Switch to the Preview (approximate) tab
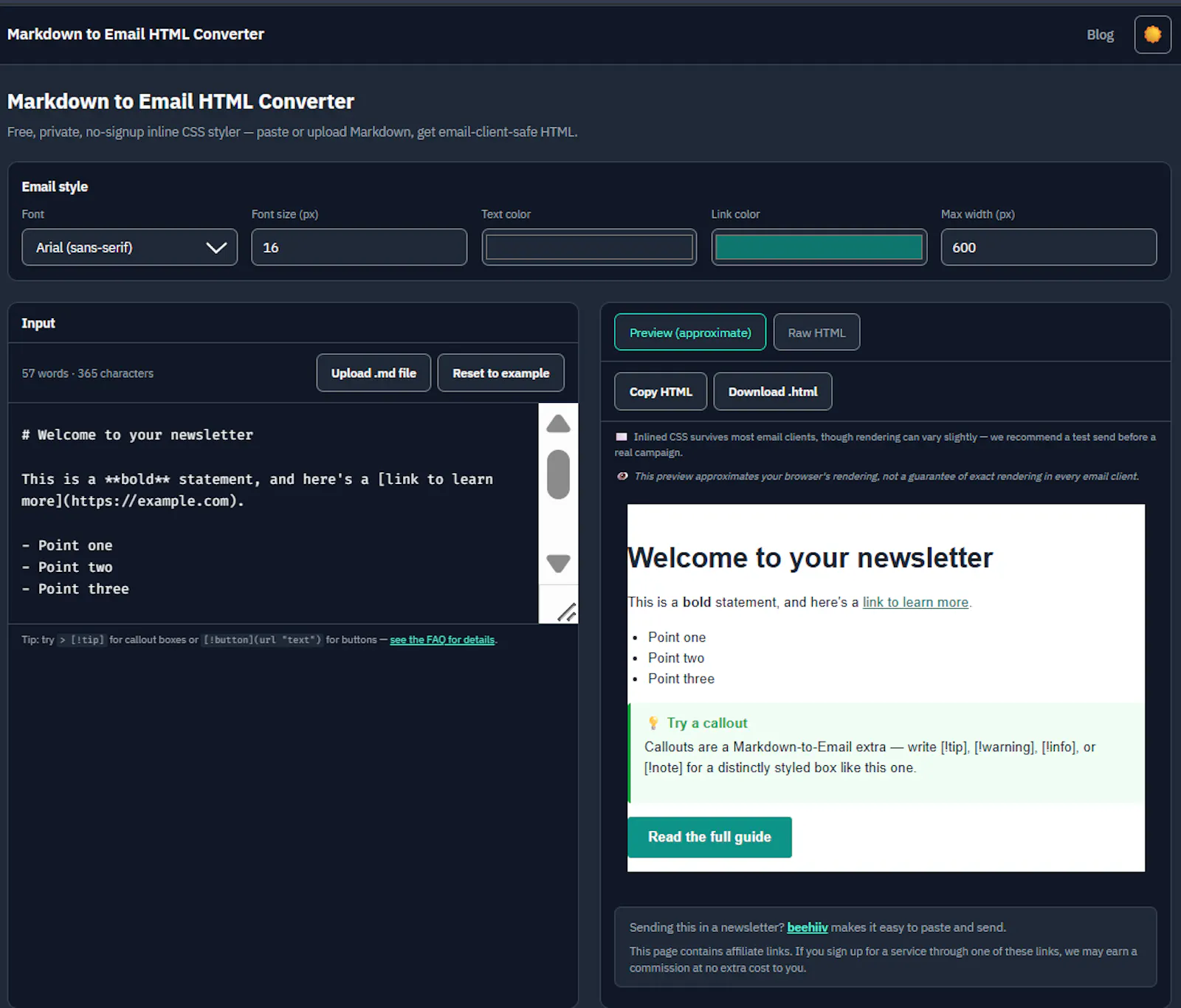 (x=690, y=332)
